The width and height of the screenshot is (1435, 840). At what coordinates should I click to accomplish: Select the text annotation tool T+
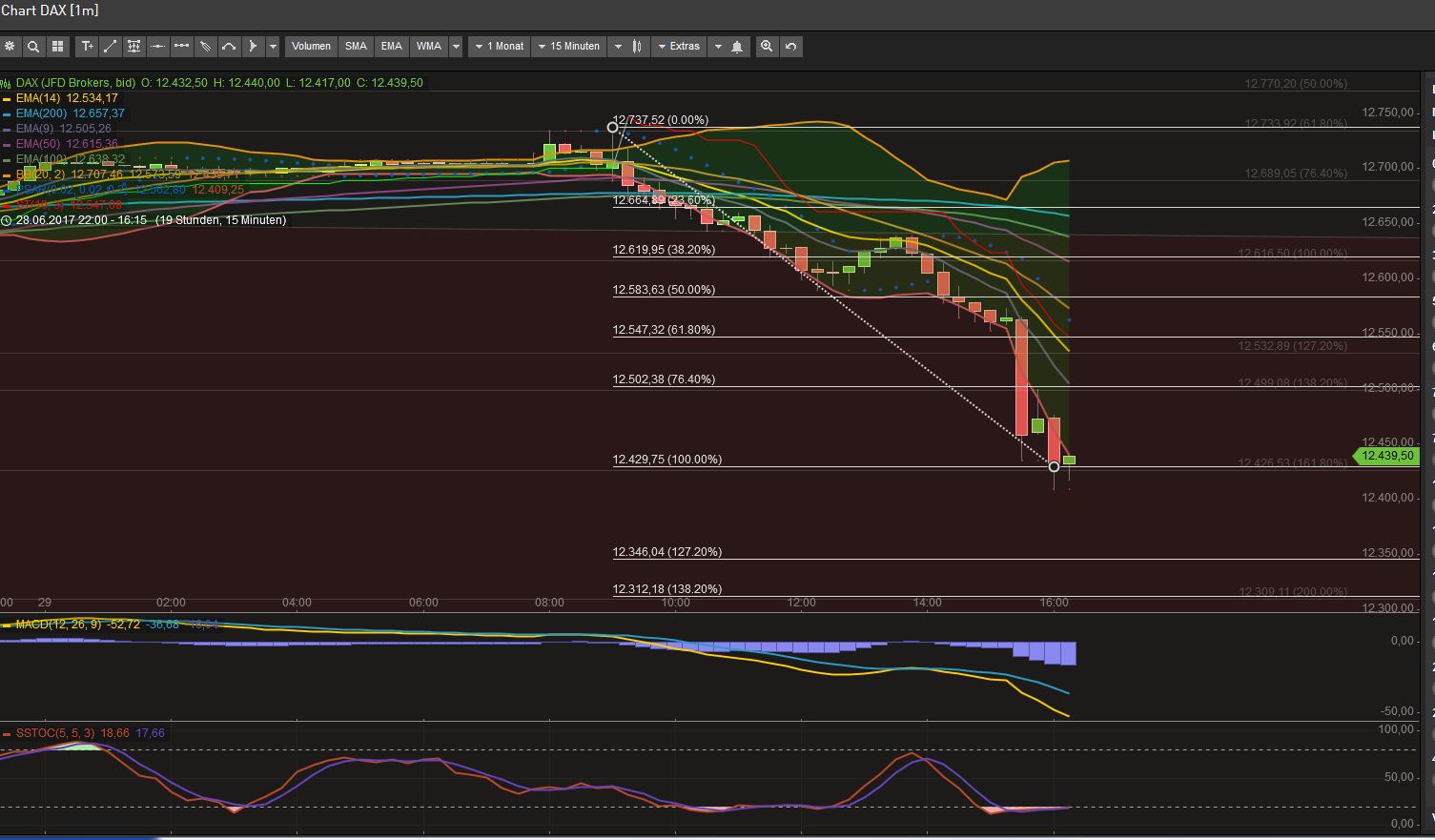87,46
